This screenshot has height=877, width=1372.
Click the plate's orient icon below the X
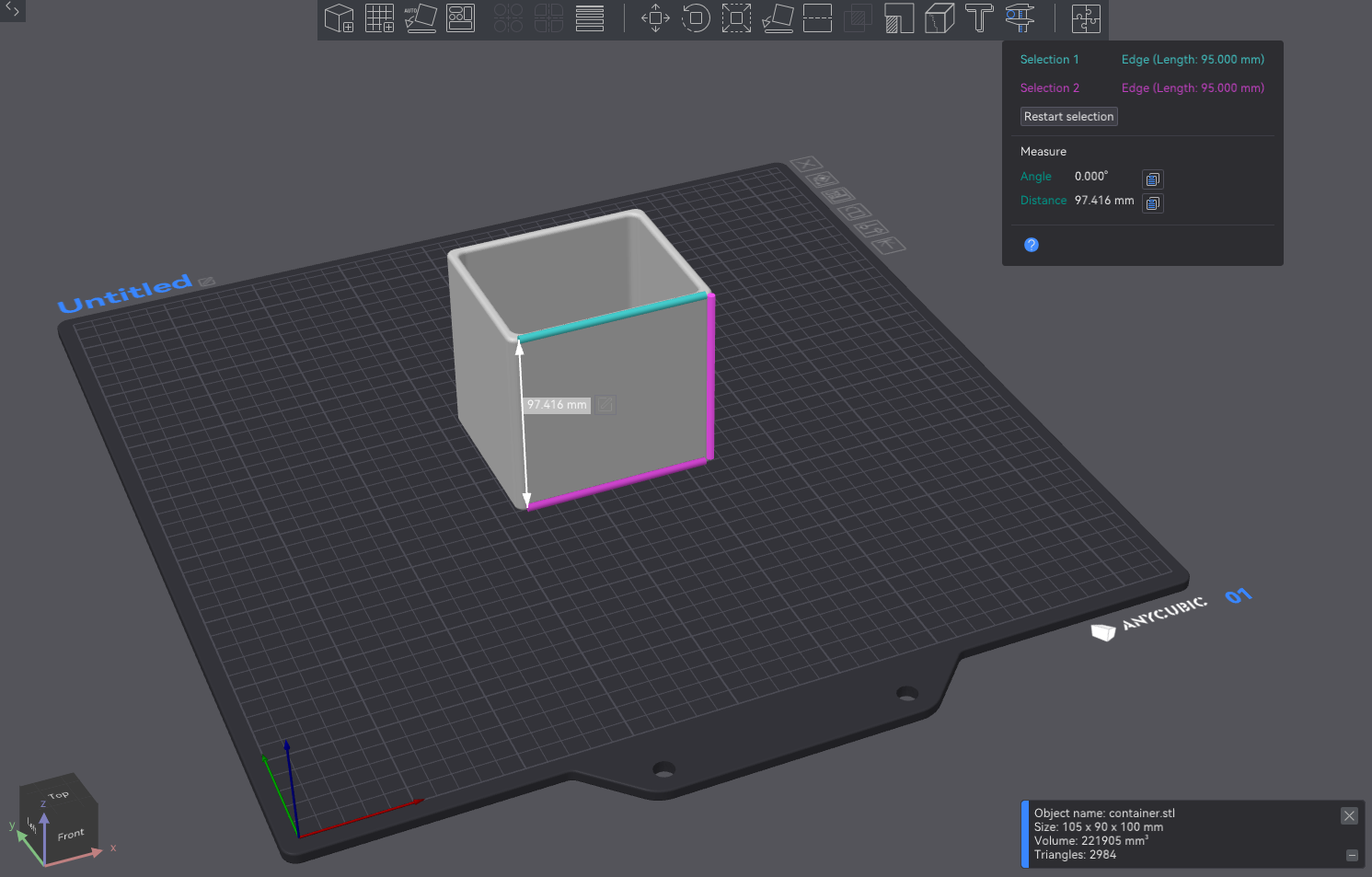click(x=823, y=179)
